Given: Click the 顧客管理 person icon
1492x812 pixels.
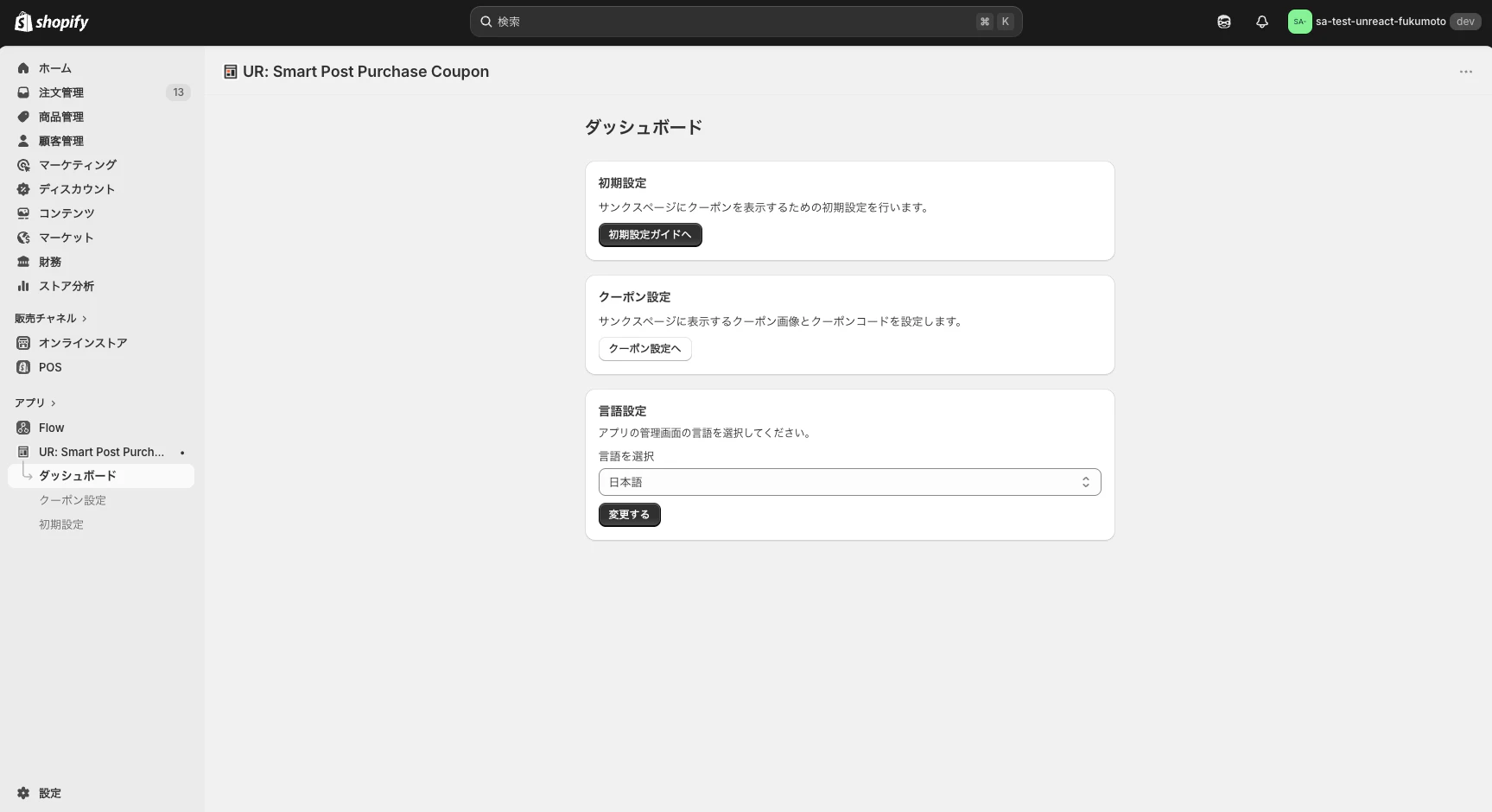Looking at the screenshot, I should [23, 141].
